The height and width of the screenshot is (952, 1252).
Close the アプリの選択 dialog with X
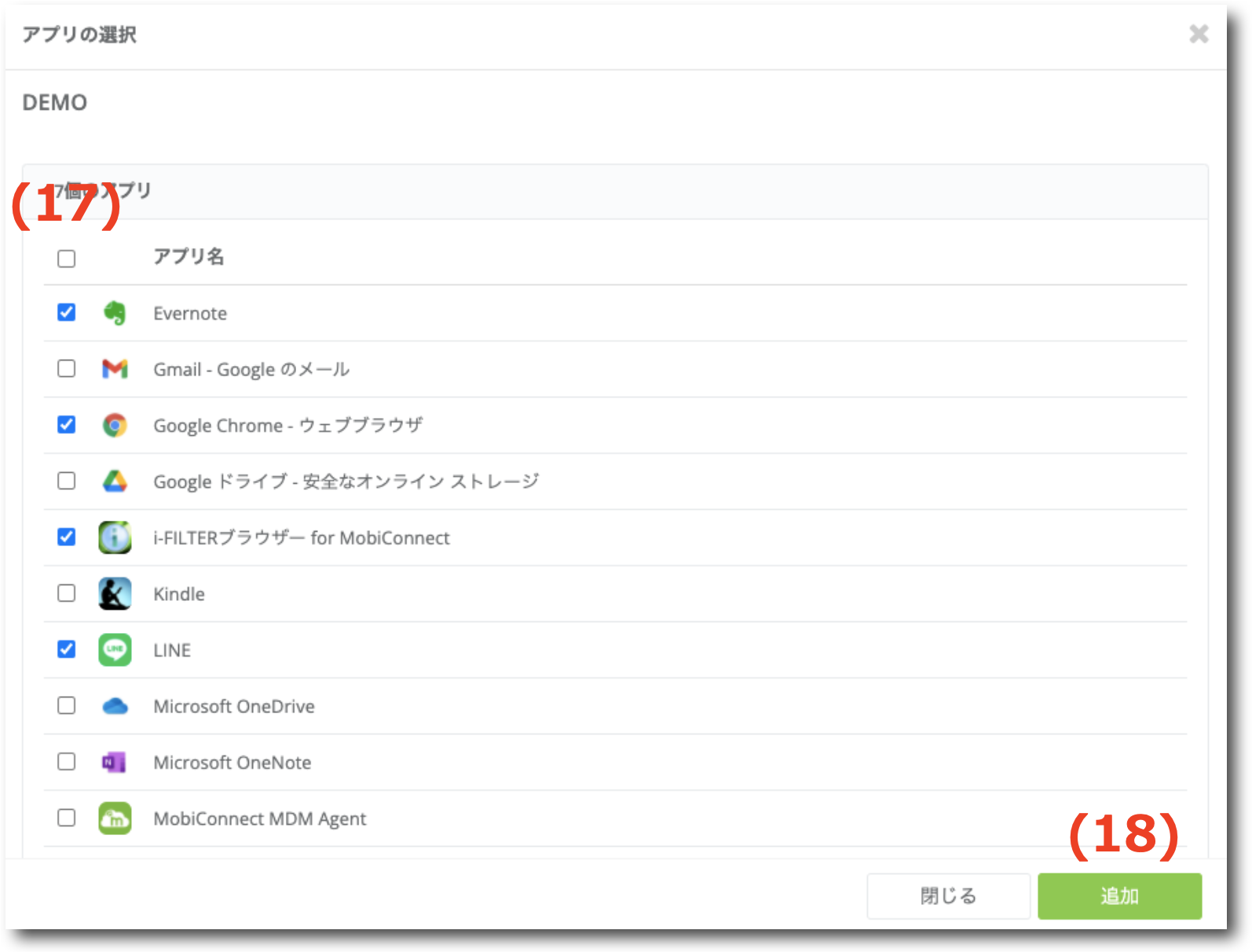[1199, 34]
